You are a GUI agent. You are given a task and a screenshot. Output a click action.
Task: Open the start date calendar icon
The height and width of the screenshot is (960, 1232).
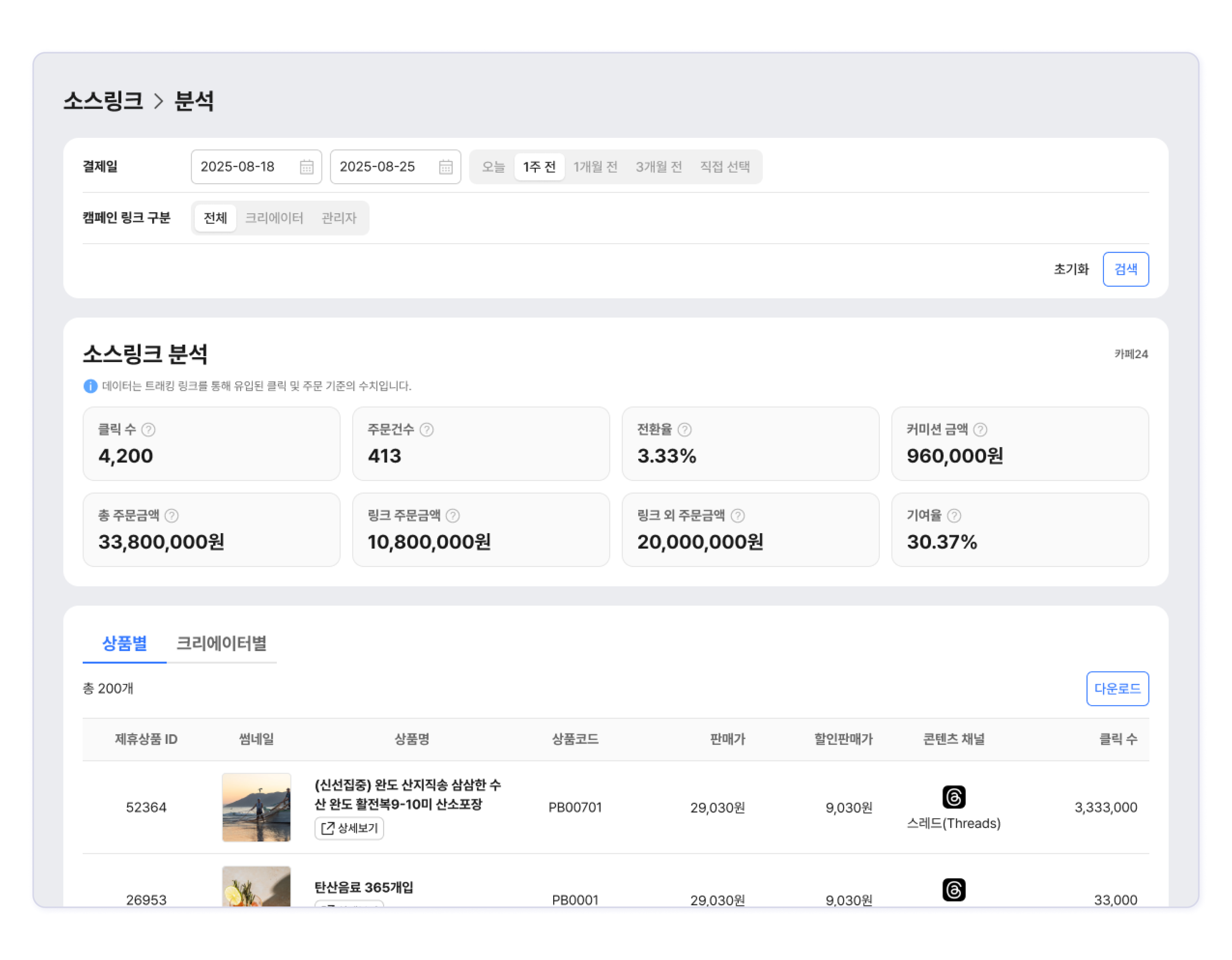coord(306,167)
